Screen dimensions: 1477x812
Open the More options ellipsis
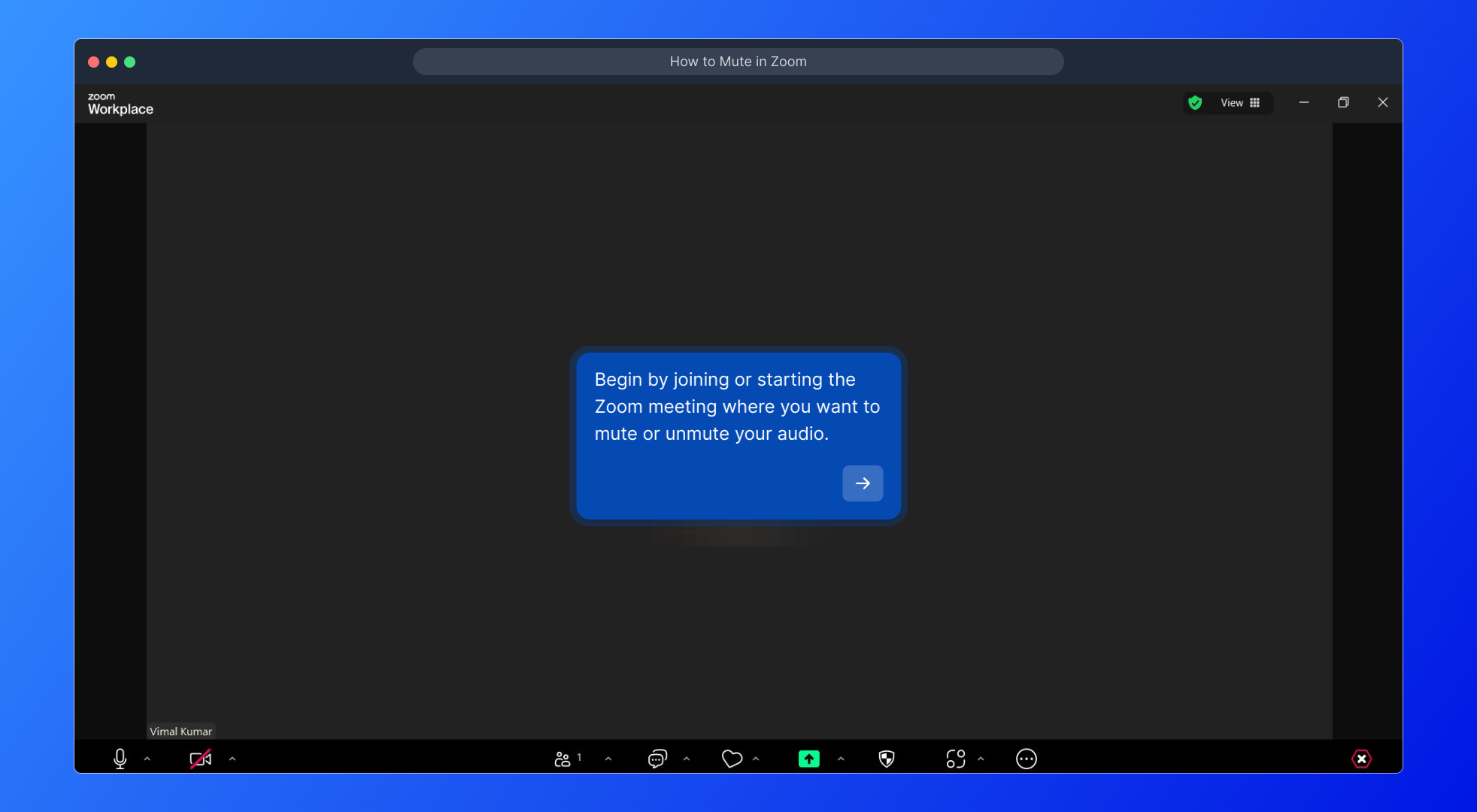(1026, 759)
